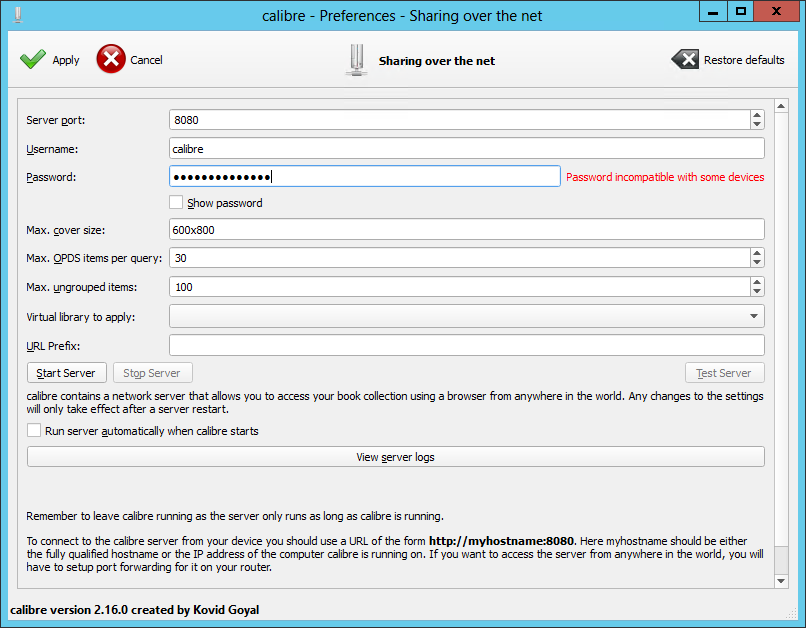Viewport: 806px width, 628px height.
Task: Click into the Password field
Action: (364, 177)
